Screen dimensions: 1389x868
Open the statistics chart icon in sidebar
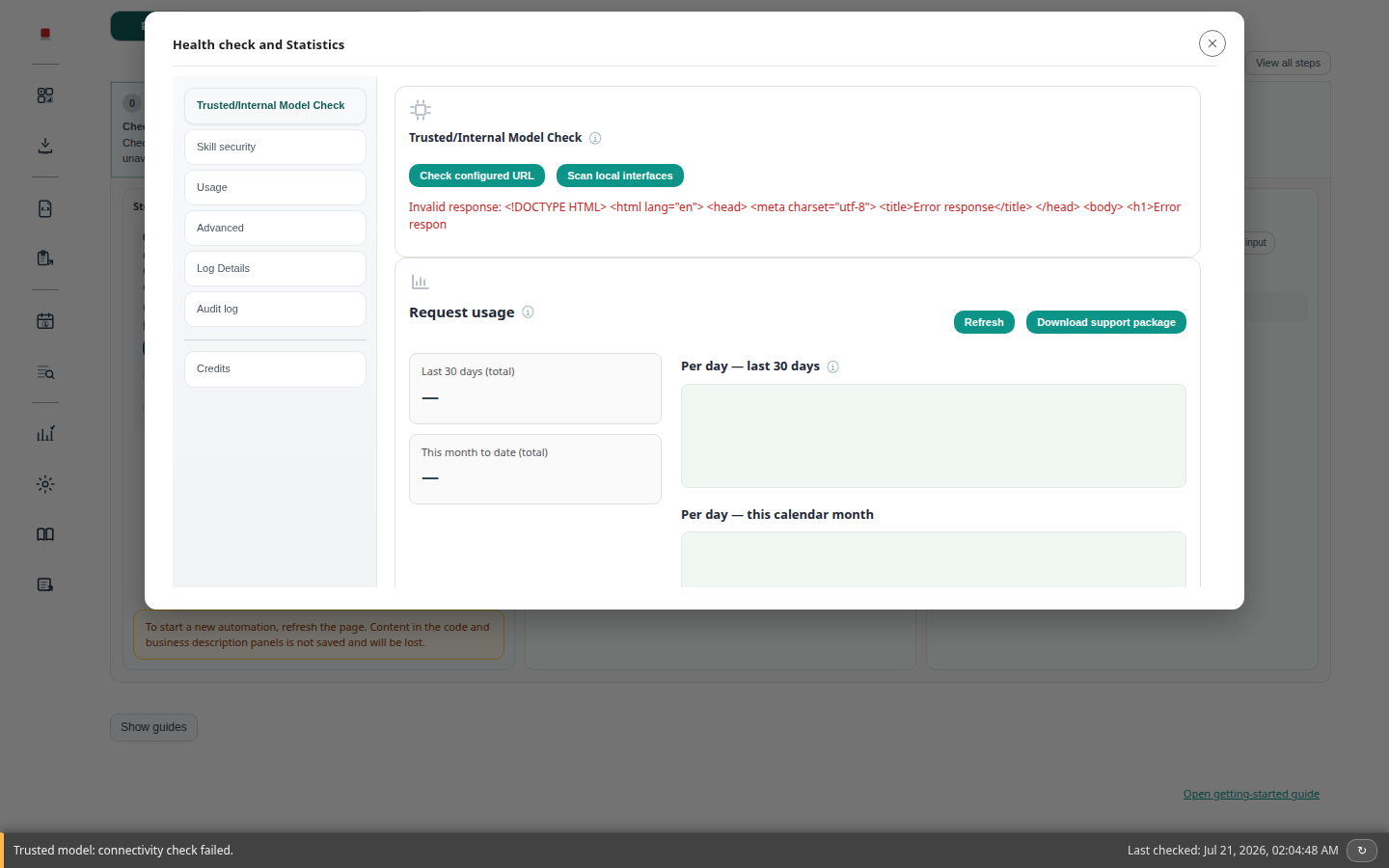(45, 434)
